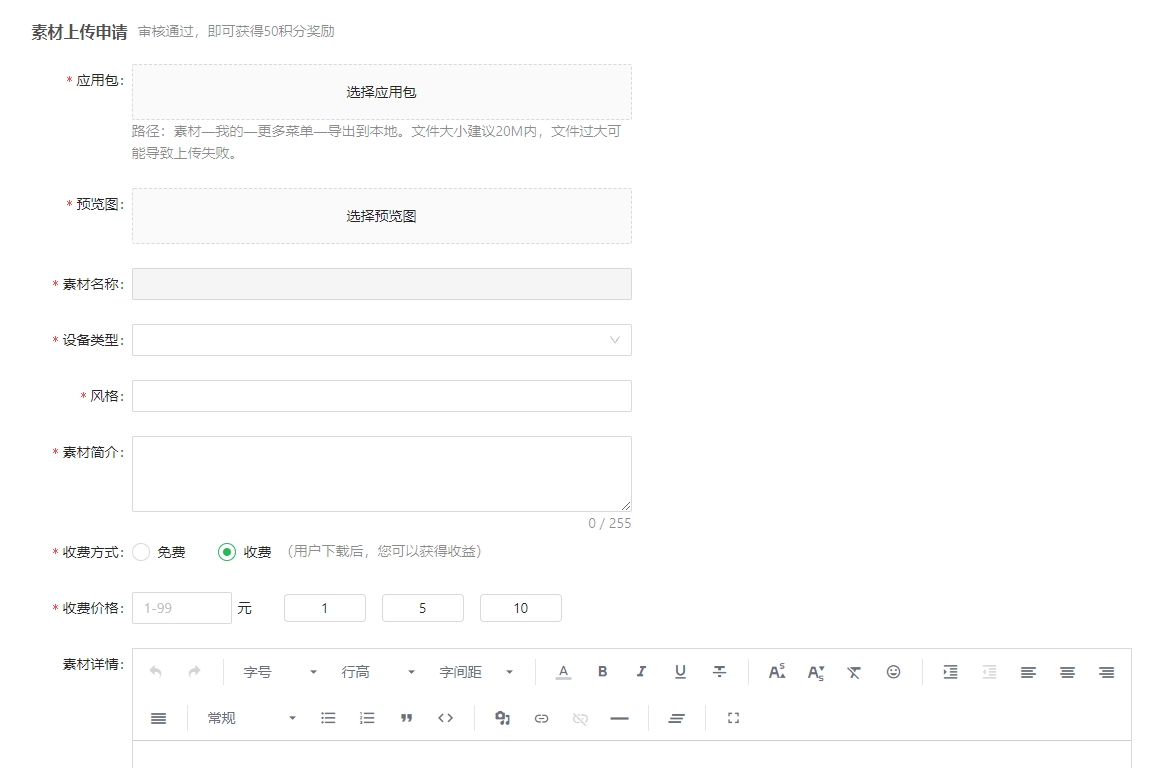Toggle underline formatting
1162x768 pixels.
(x=680, y=672)
